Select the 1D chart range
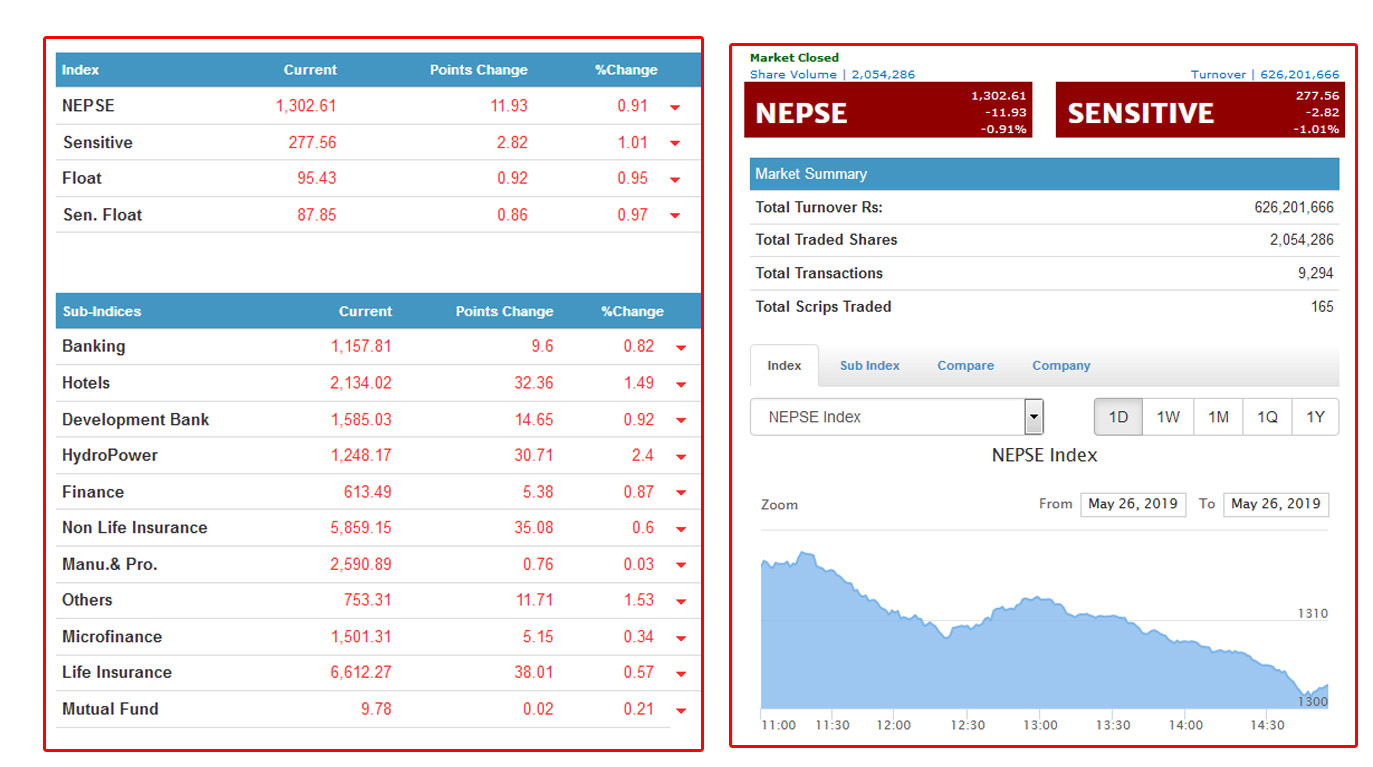 click(1119, 417)
